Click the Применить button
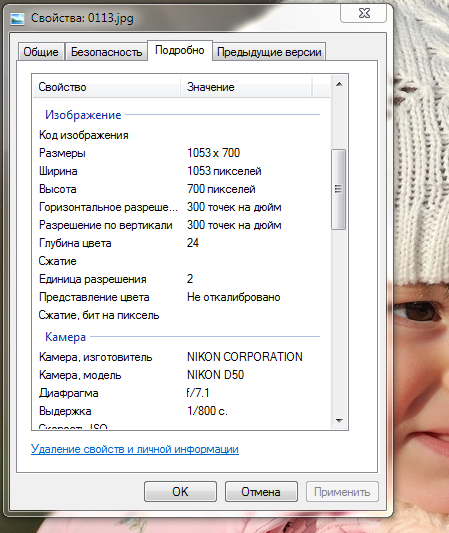The width and height of the screenshot is (449, 533). coord(342,492)
